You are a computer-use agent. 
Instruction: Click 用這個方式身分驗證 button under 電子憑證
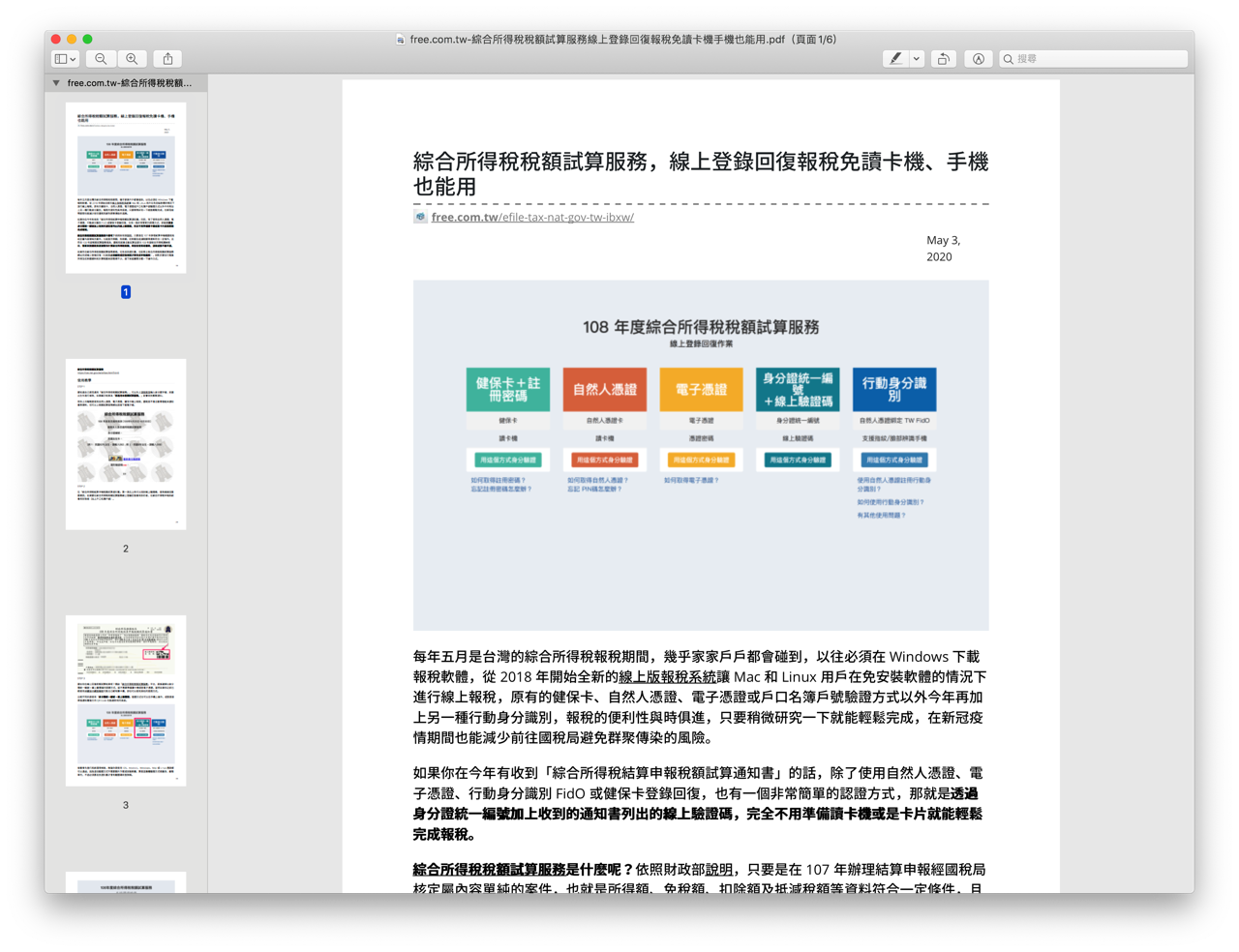pos(701,461)
